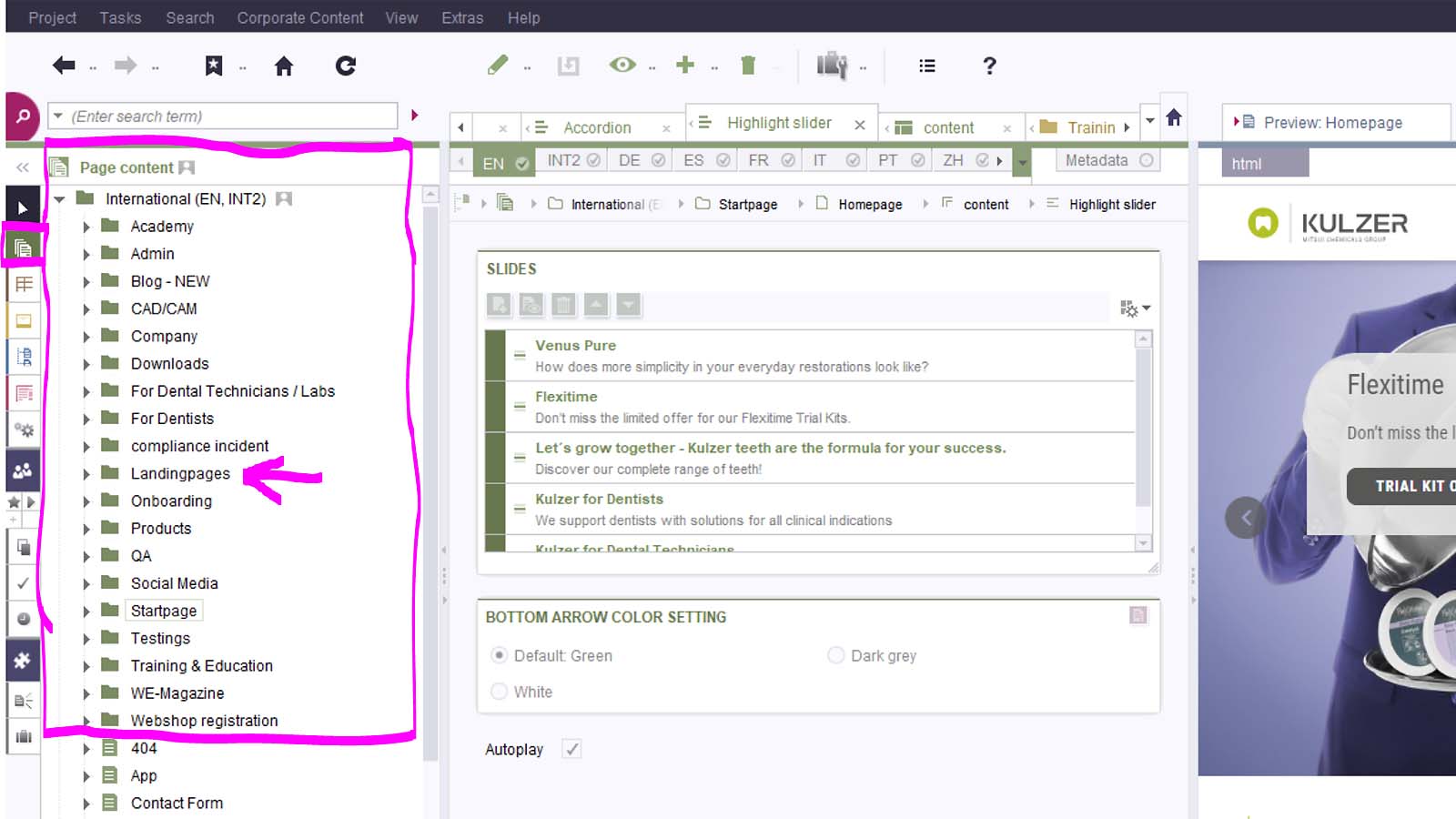Select the Dark grey arrow color option

pyautogui.click(x=835, y=655)
